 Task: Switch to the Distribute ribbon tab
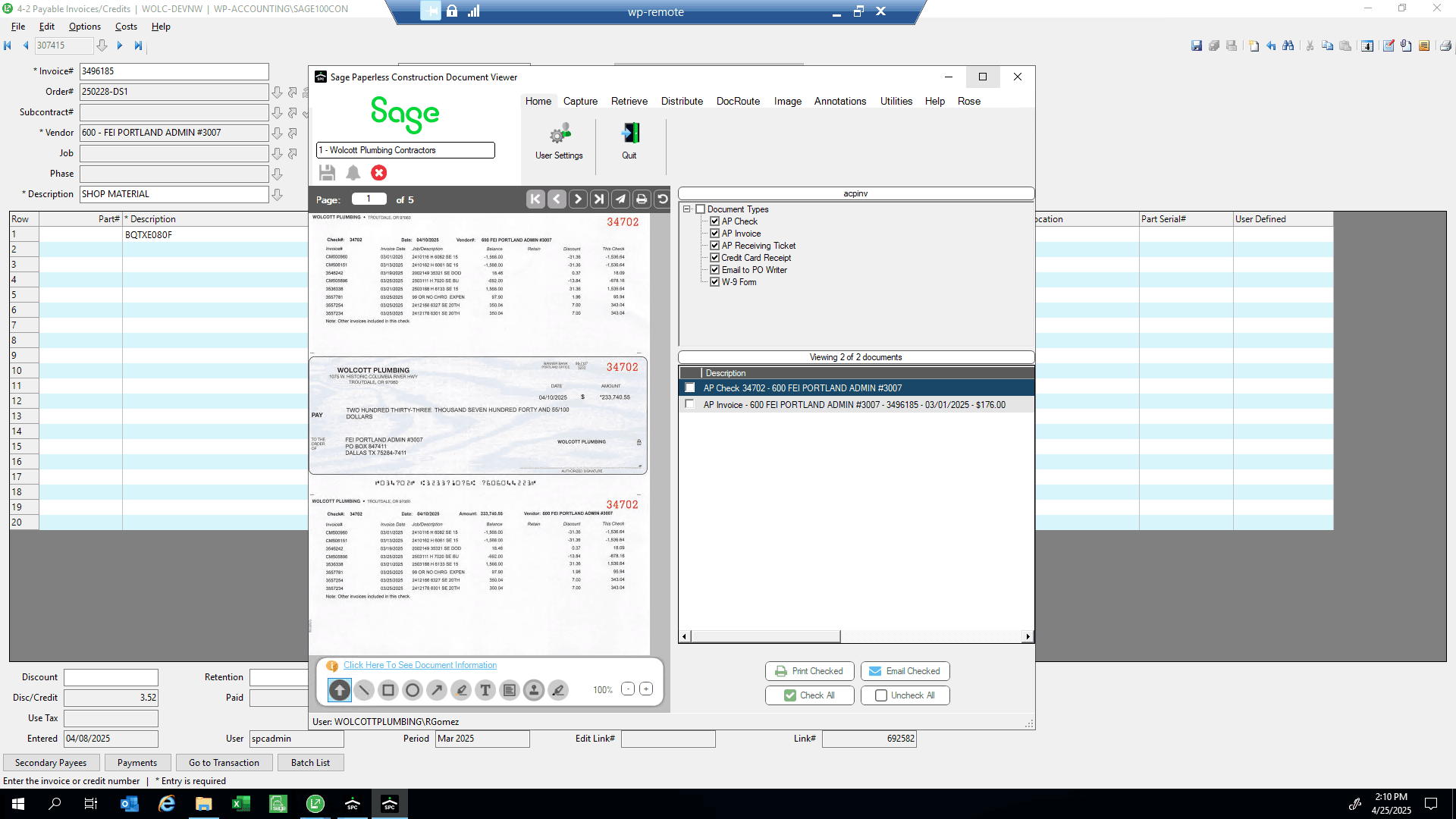point(682,101)
